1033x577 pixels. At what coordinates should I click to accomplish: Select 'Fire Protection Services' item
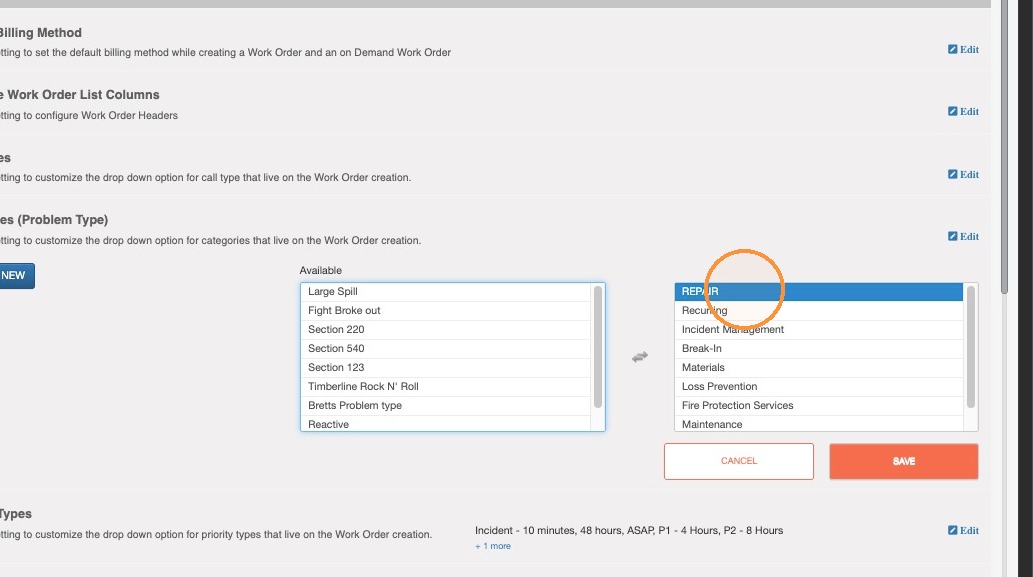819,406
